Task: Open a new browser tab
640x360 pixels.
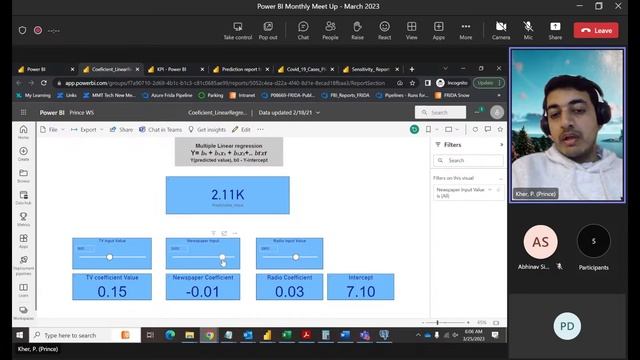Action: click(x=412, y=69)
